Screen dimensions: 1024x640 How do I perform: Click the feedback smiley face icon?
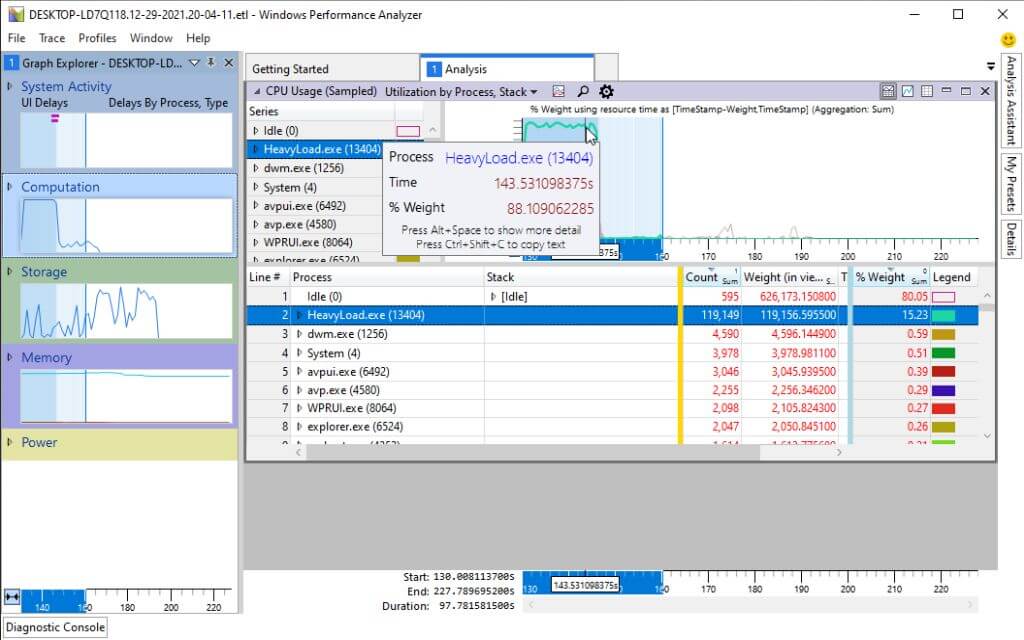coord(1009,39)
